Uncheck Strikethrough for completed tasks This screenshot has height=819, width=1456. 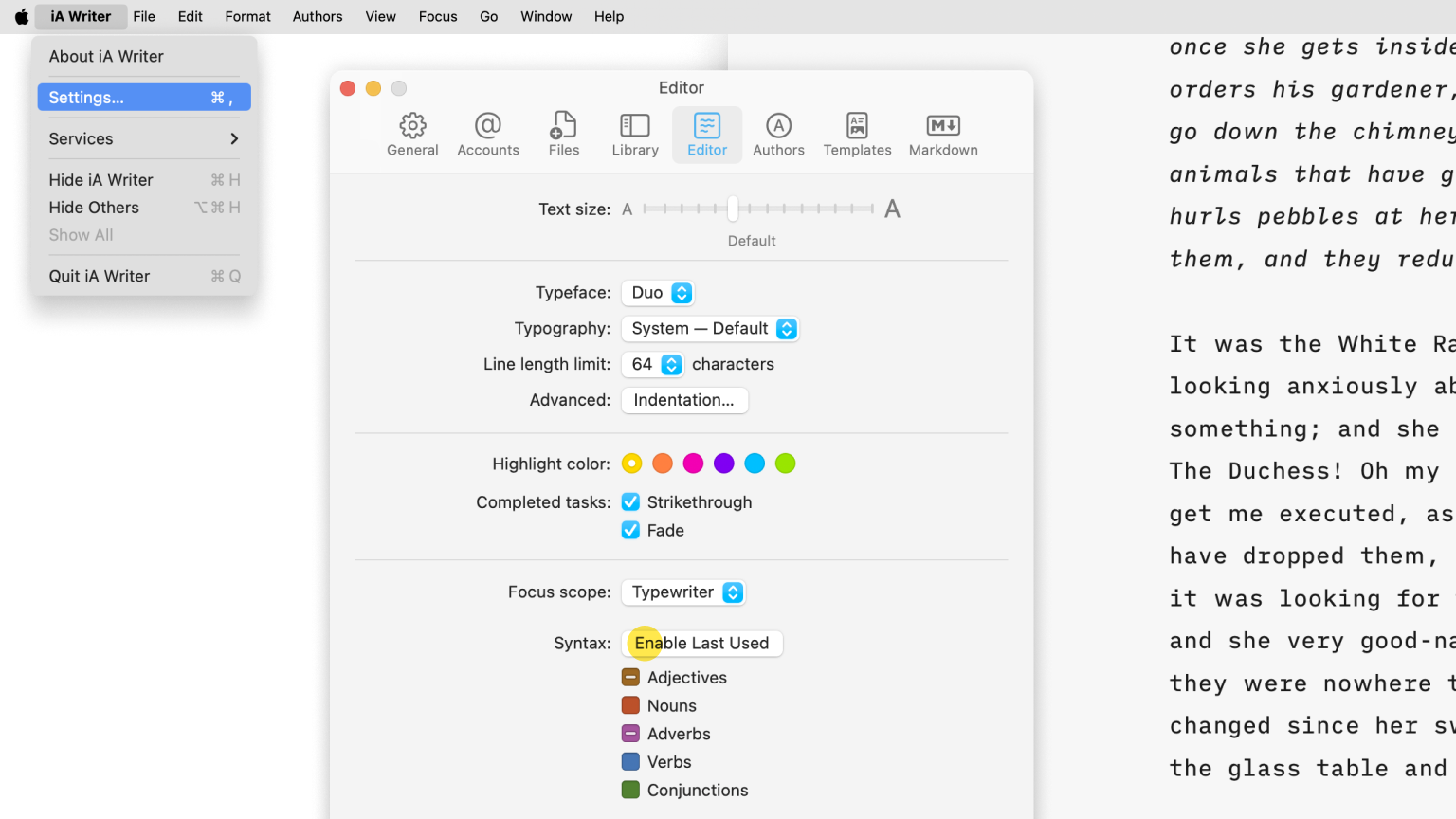pyautogui.click(x=631, y=502)
